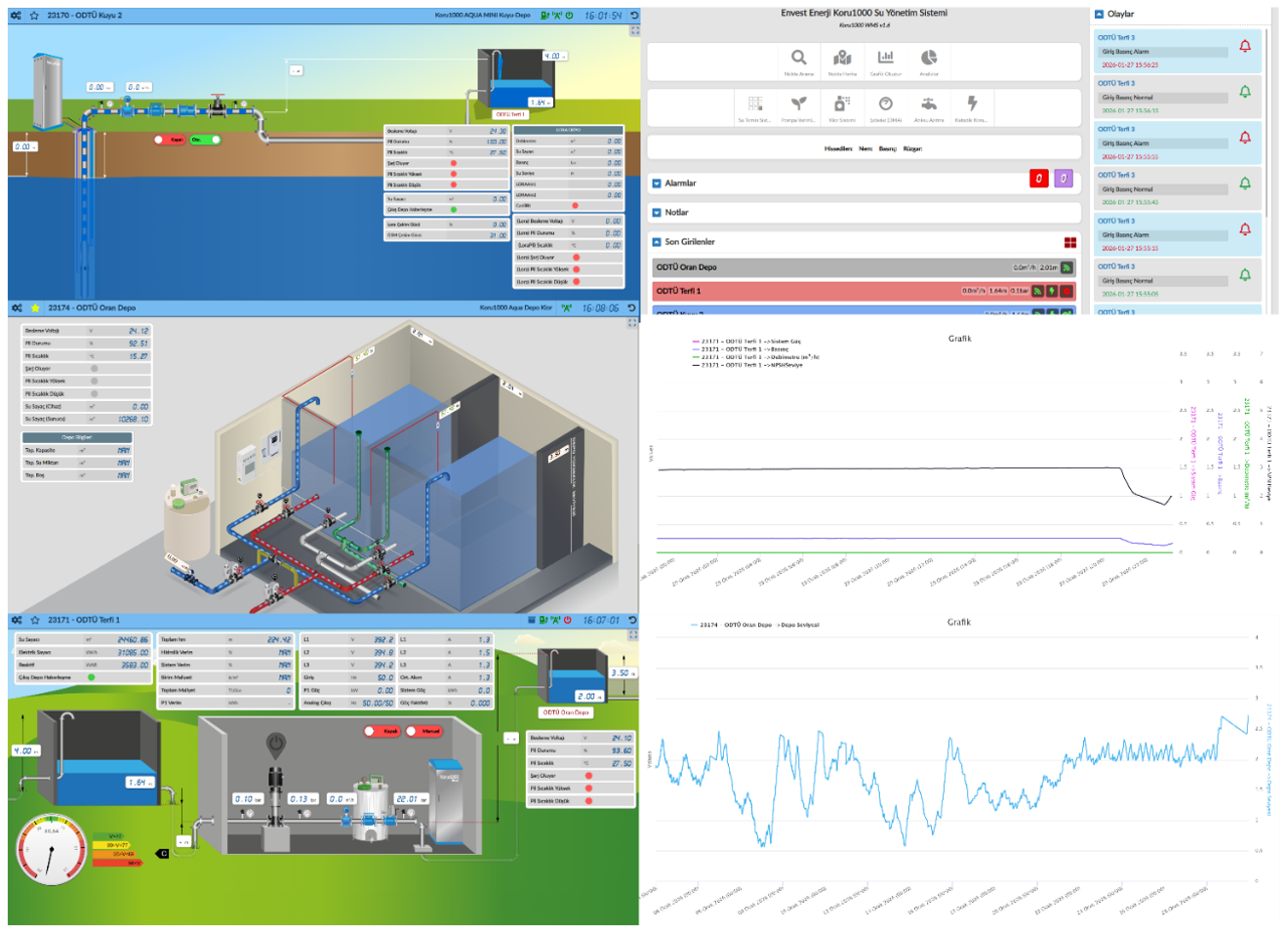Image resolution: width=1288 pixels, height=933 pixels.
Task: Open settings gears of ODTÜ Kuyu 2 panel
Action: [x=17, y=16]
